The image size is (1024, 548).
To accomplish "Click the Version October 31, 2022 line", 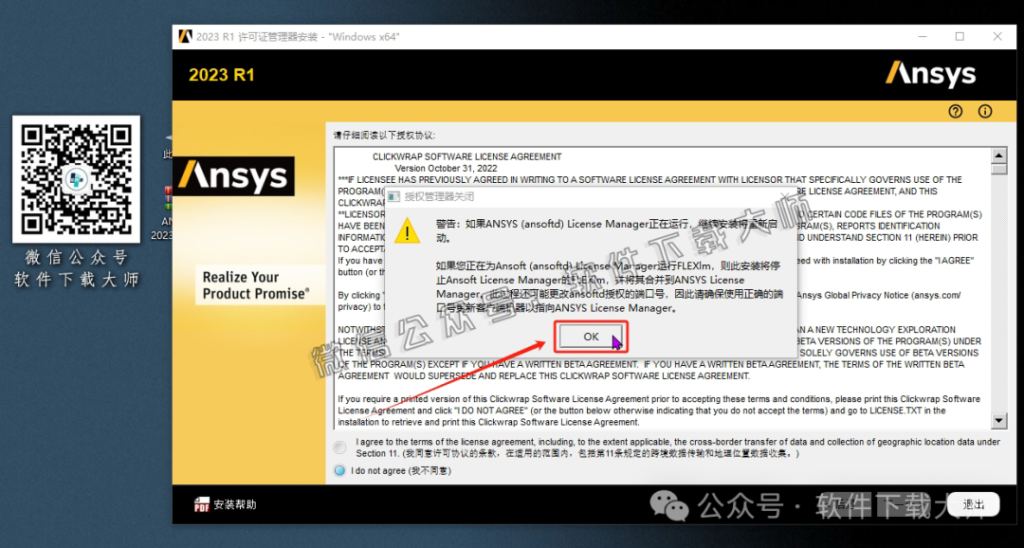I will click(x=445, y=168).
